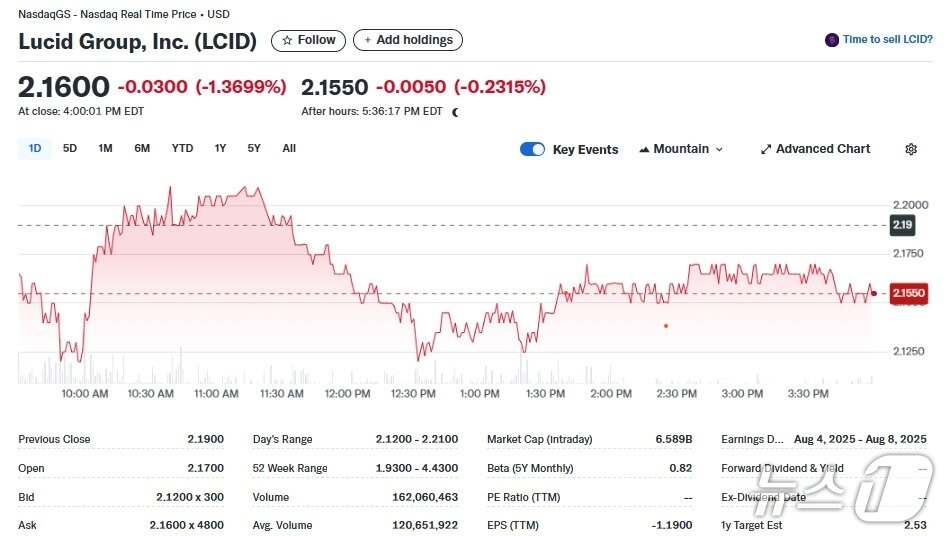947x536 pixels.
Task: Click the Mountain chart type icon
Action: (x=644, y=149)
